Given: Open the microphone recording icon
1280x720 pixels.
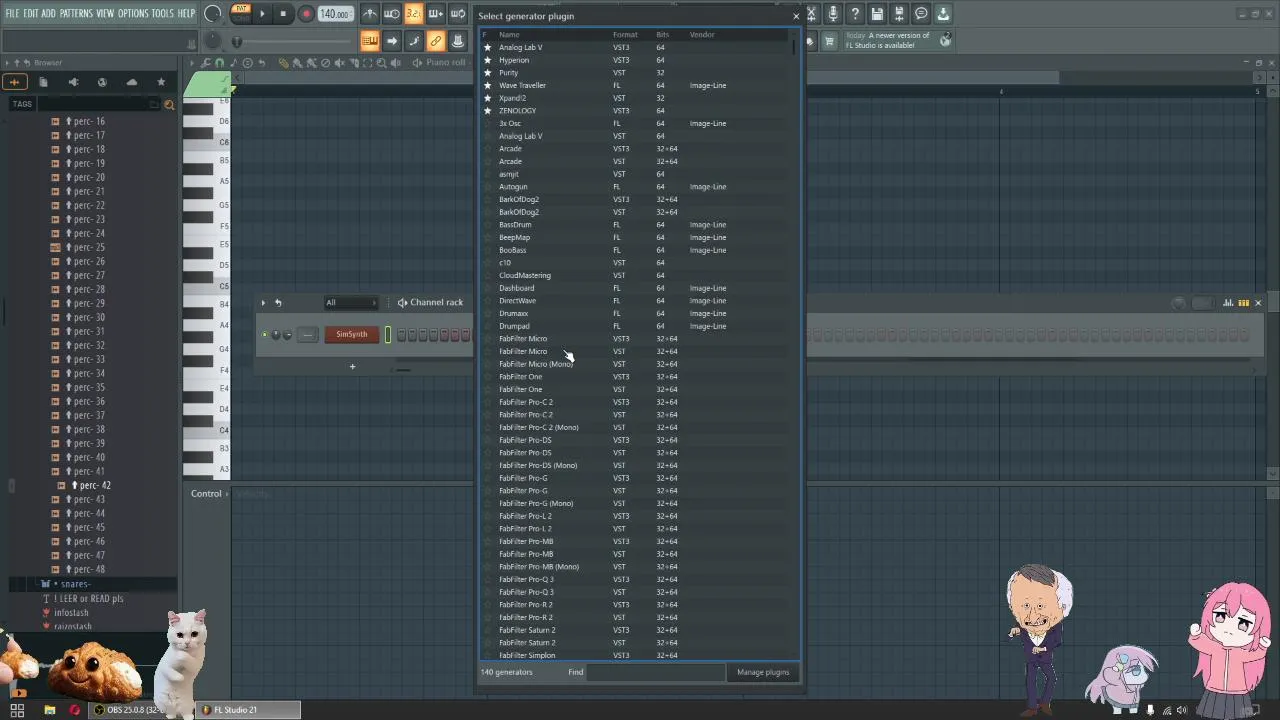Looking at the screenshot, I should point(833,14).
